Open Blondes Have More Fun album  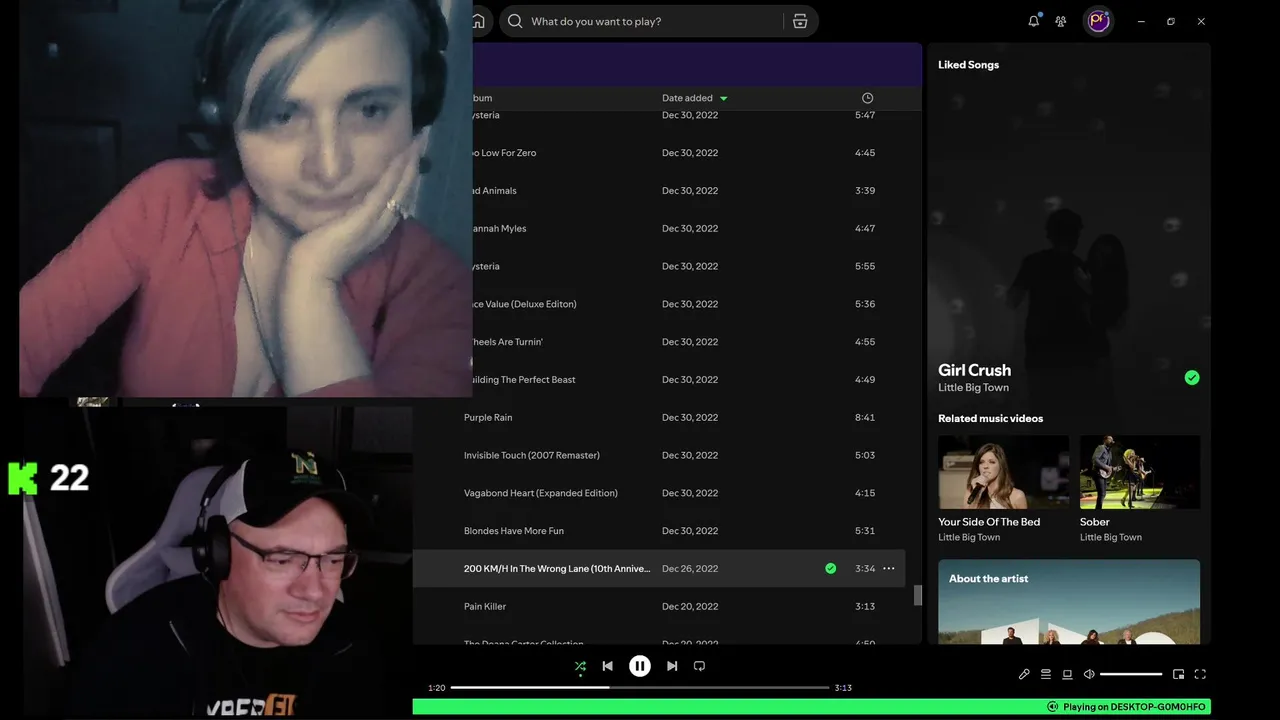(514, 531)
